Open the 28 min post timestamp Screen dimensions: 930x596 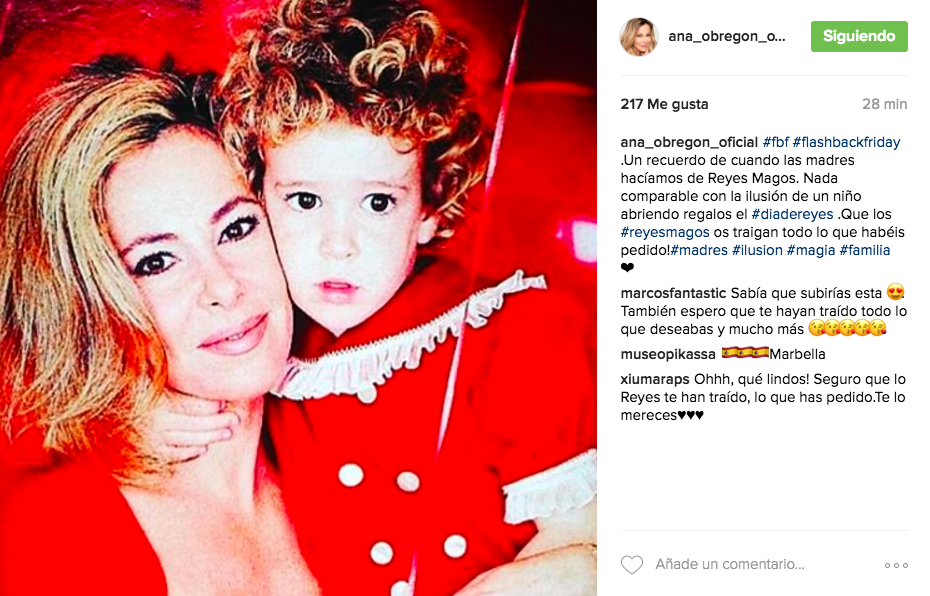(884, 104)
